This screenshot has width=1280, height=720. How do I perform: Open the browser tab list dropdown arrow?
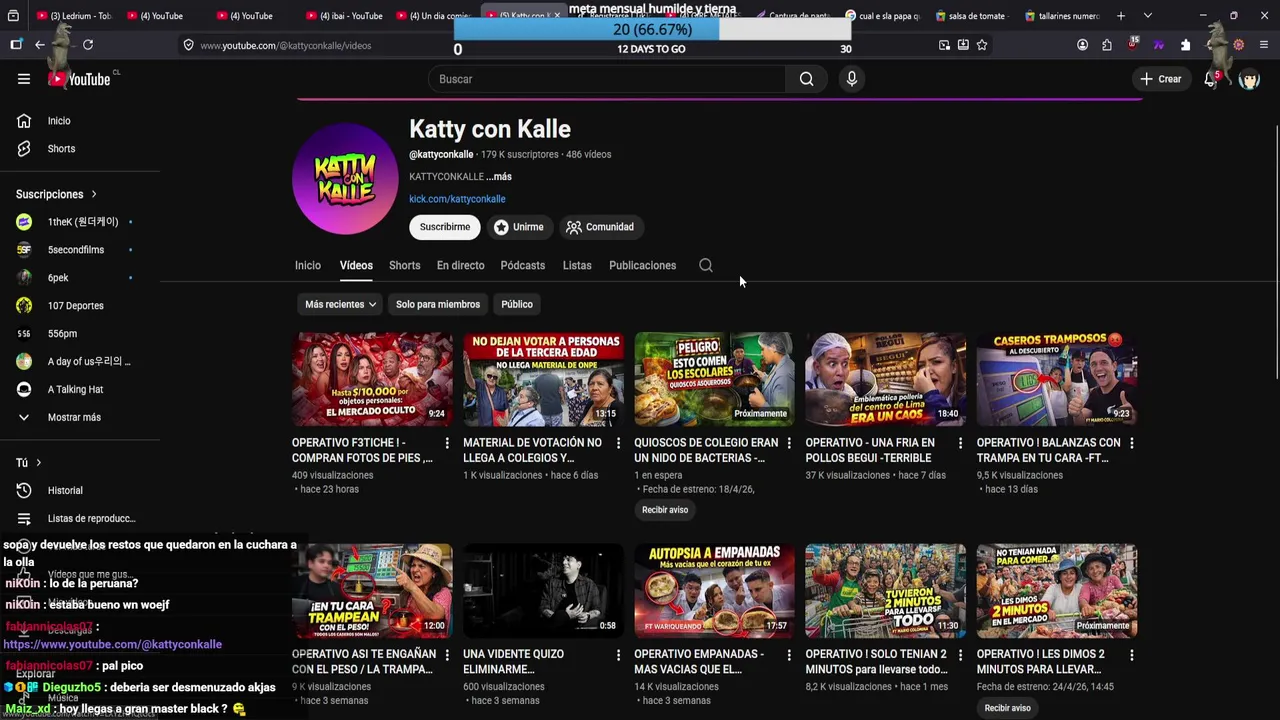tap(1147, 16)
